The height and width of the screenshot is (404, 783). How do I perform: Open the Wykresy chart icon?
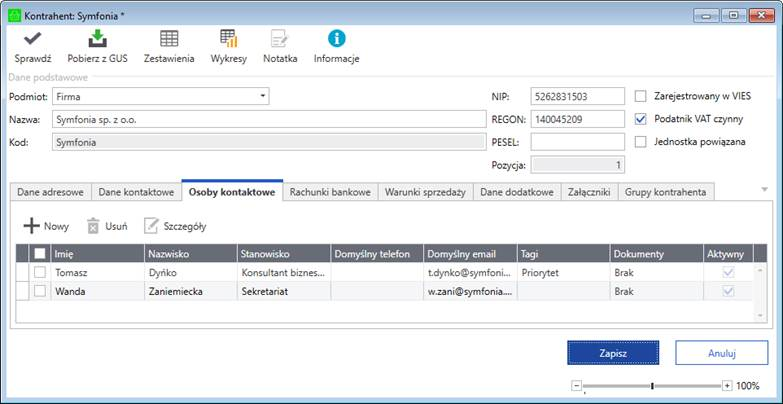(x=229, y=39)
